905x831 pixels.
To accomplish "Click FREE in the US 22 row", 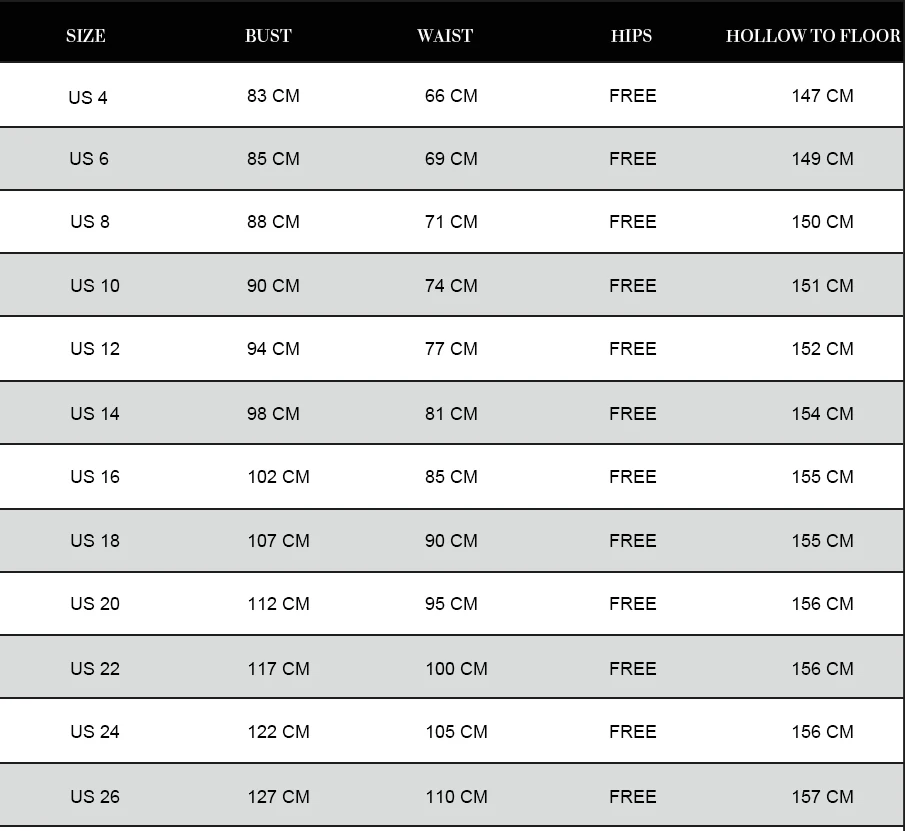I will pyautogui.click(x=633, y=669).
